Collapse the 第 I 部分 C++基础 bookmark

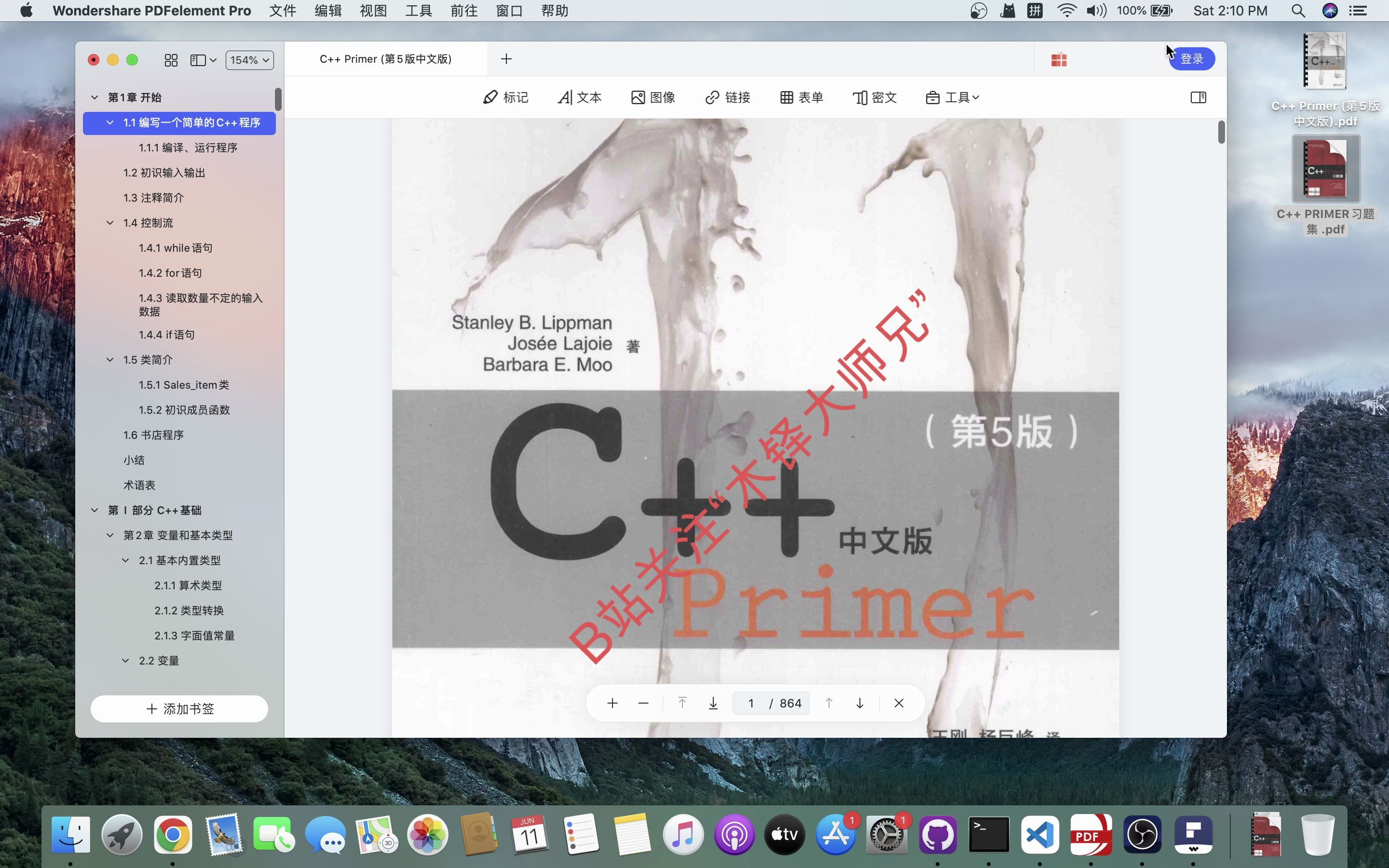click(x=95, y=510)
